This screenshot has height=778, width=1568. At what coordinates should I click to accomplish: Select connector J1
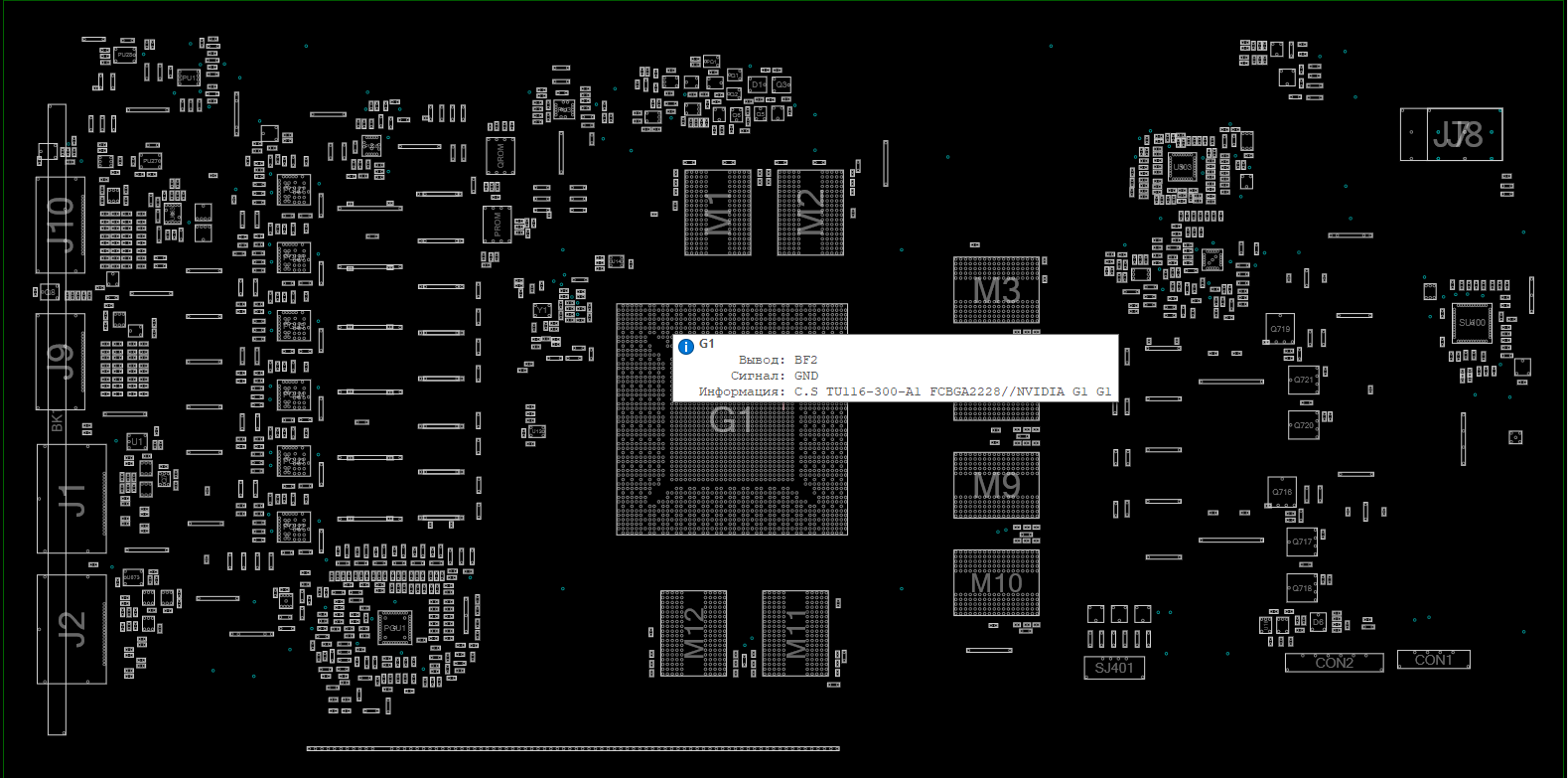point(71,499)
